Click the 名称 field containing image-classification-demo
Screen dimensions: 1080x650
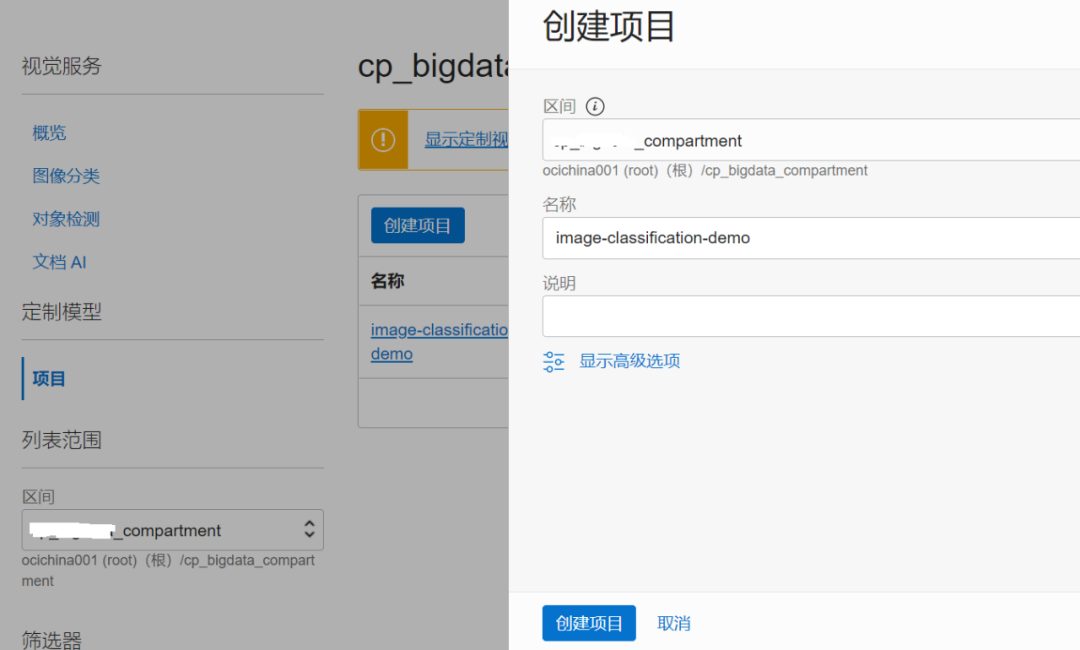811,238
